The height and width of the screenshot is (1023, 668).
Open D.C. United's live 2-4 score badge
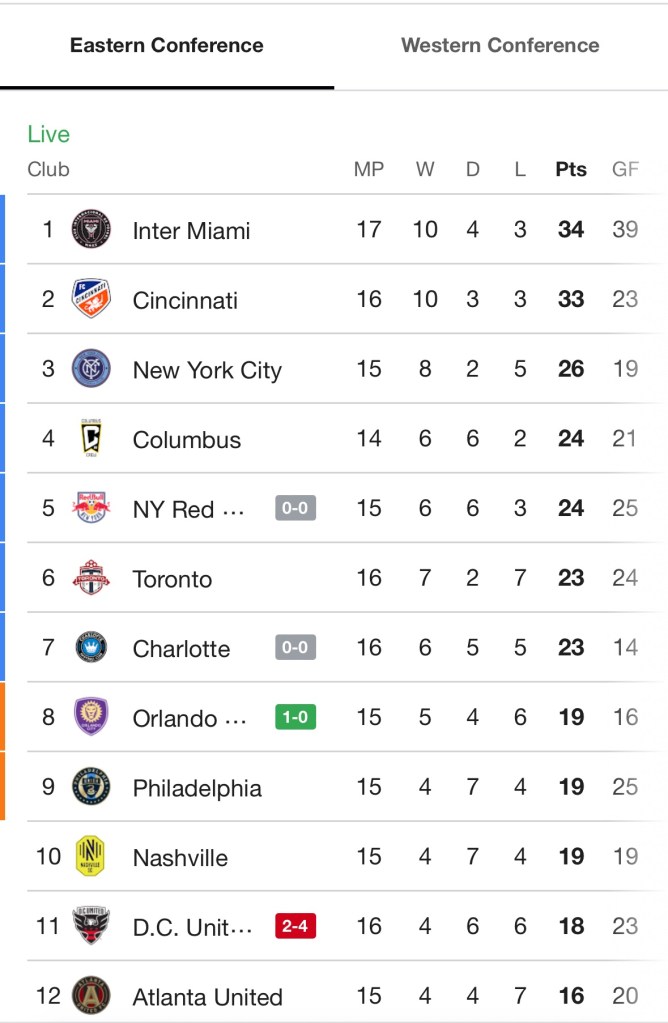tap(295, 927)
